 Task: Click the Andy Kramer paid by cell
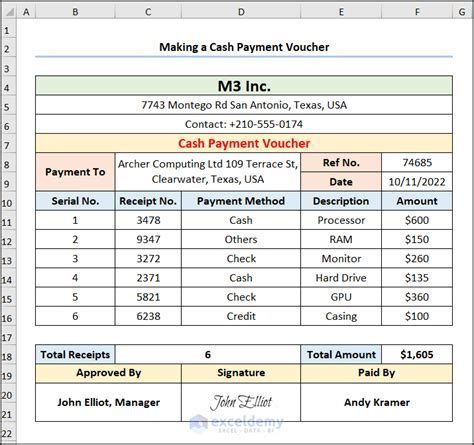click(377, 402)
